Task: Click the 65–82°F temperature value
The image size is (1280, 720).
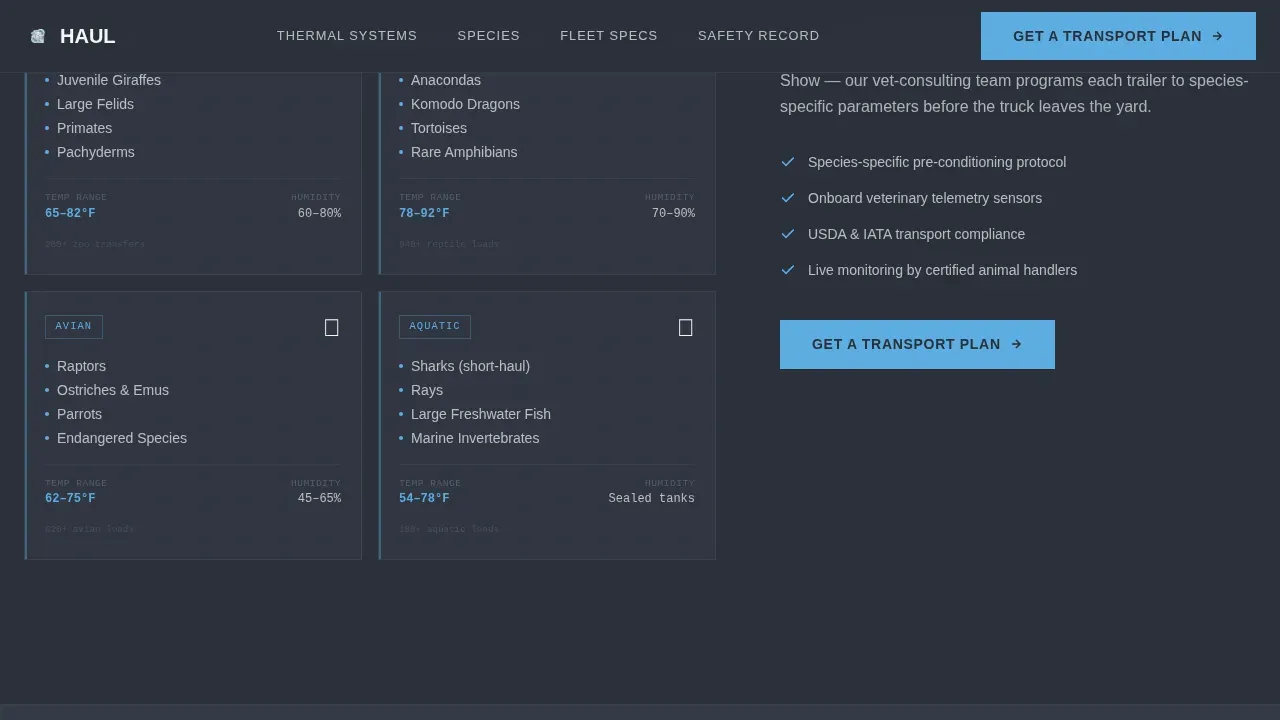Action: [70, 214]
